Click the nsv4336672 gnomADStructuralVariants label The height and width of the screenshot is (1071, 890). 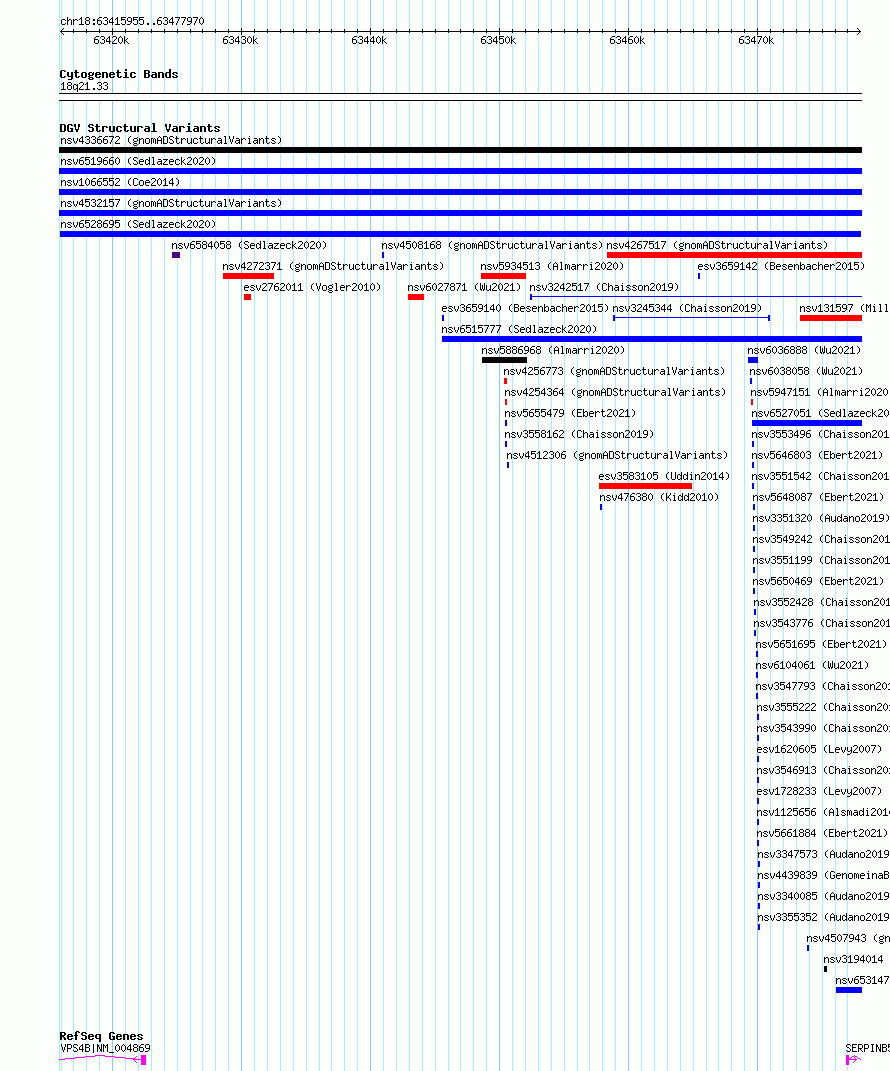pos(171,140)
